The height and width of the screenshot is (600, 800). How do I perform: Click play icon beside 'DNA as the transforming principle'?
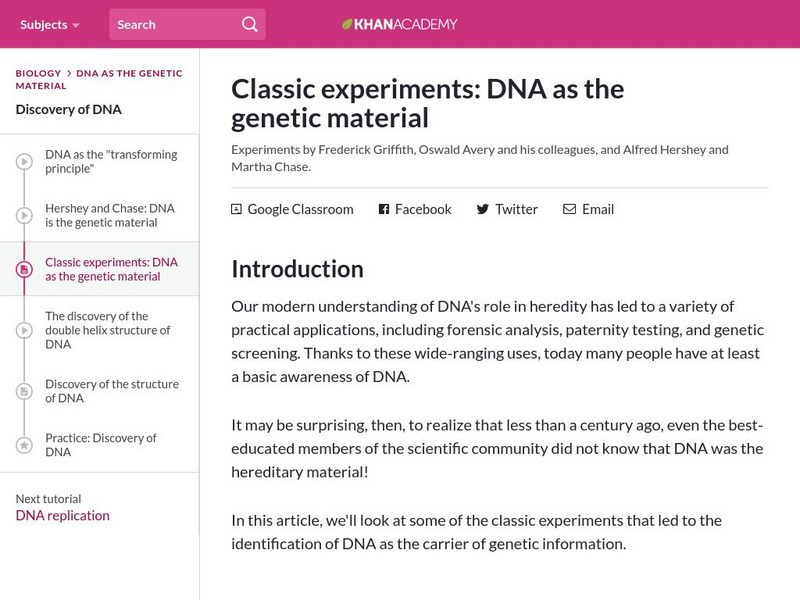tap(24, 161)
